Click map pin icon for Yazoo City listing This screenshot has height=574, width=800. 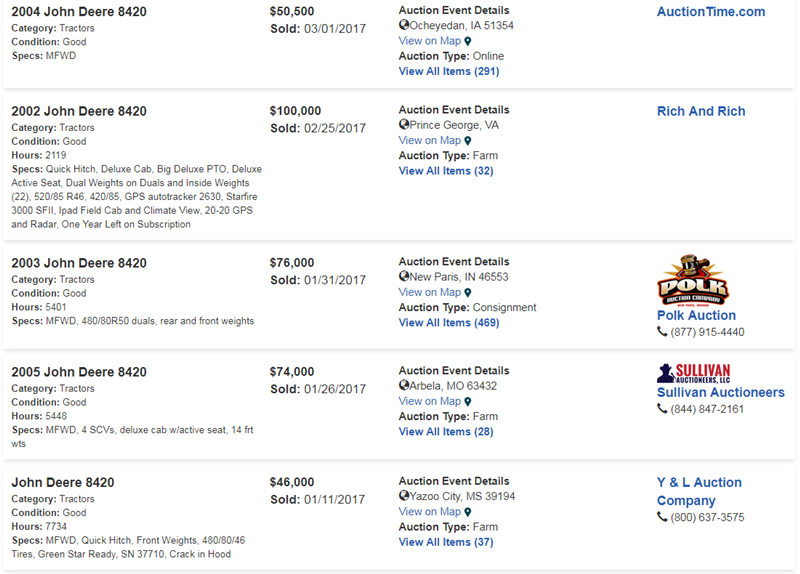[467, 512]
